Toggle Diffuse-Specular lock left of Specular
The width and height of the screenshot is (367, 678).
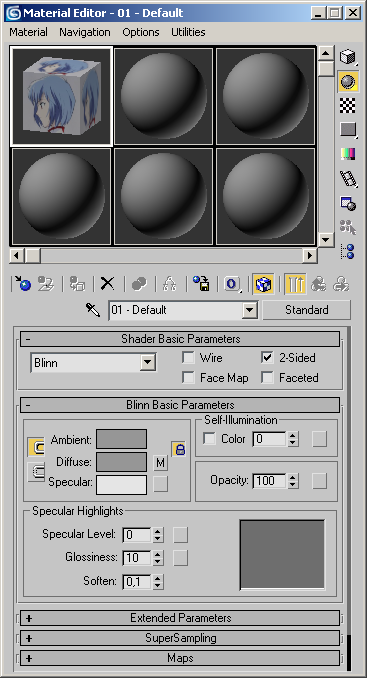click(x=35, y=471)
